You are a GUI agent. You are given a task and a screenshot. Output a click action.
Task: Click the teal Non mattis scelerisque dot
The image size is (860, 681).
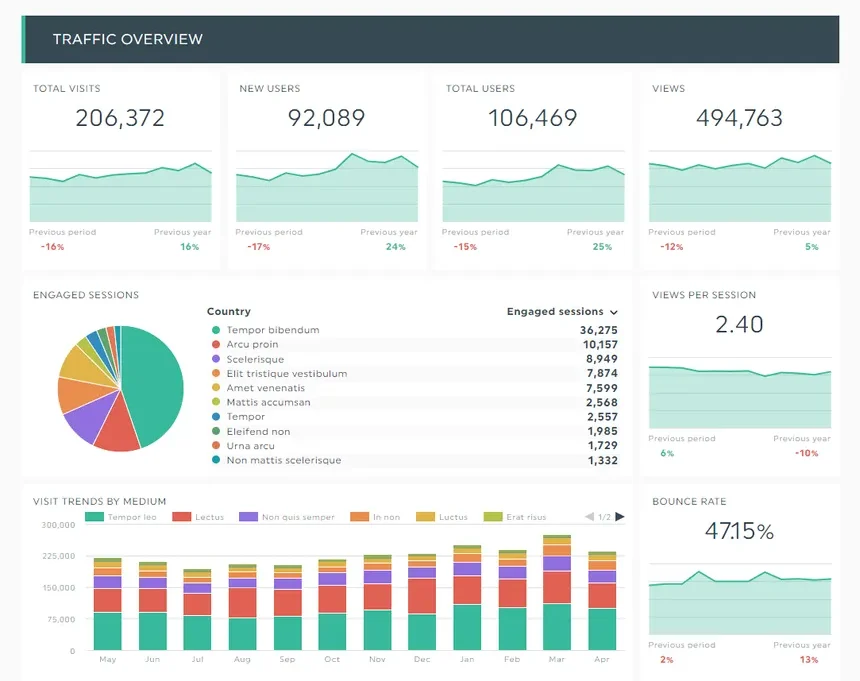[215, 461]
